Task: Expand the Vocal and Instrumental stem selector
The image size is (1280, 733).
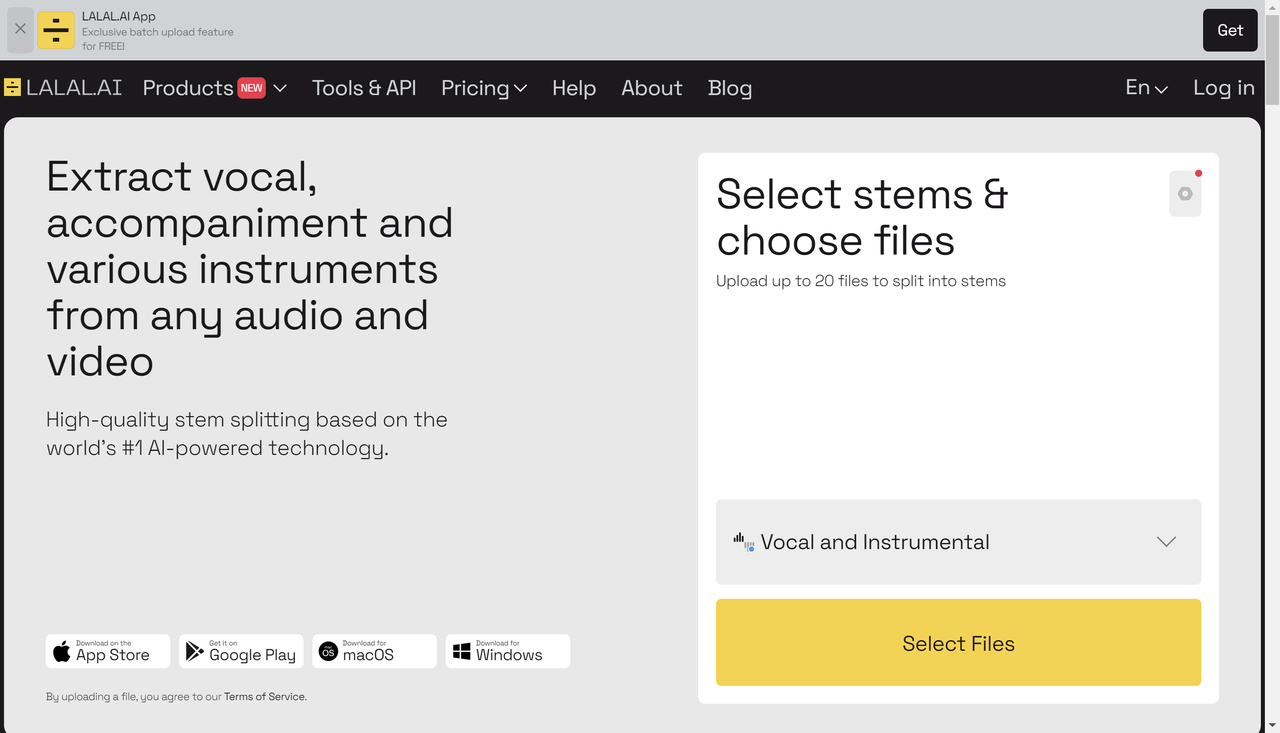Action: (1166, 541)
